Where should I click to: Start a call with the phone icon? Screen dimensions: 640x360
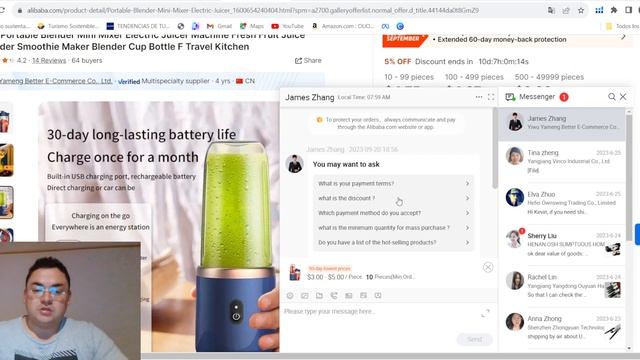[x=334, y=296]
